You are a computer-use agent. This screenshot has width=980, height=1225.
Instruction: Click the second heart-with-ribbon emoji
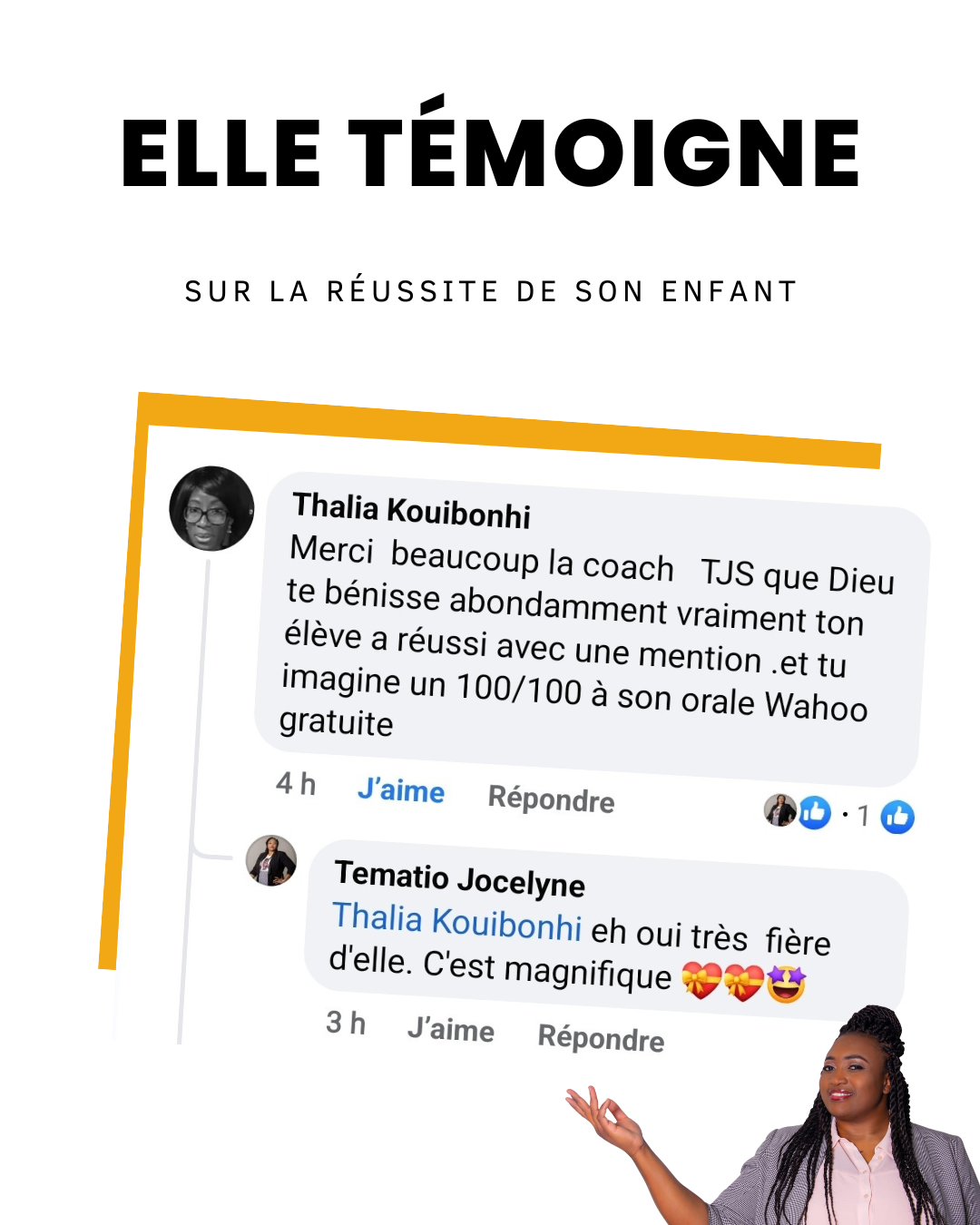tap(743, 982)
